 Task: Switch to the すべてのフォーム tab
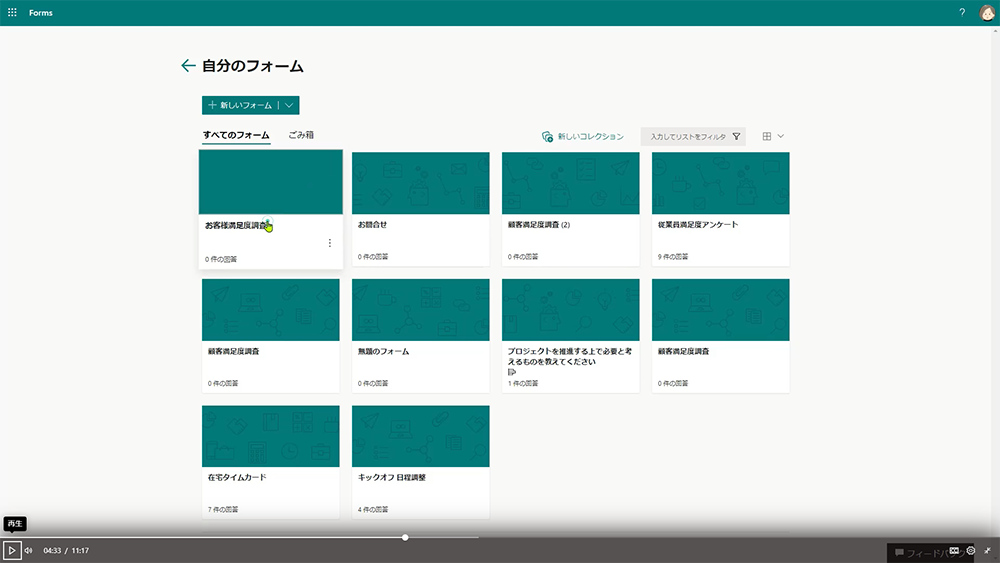(x=236, y=135)
